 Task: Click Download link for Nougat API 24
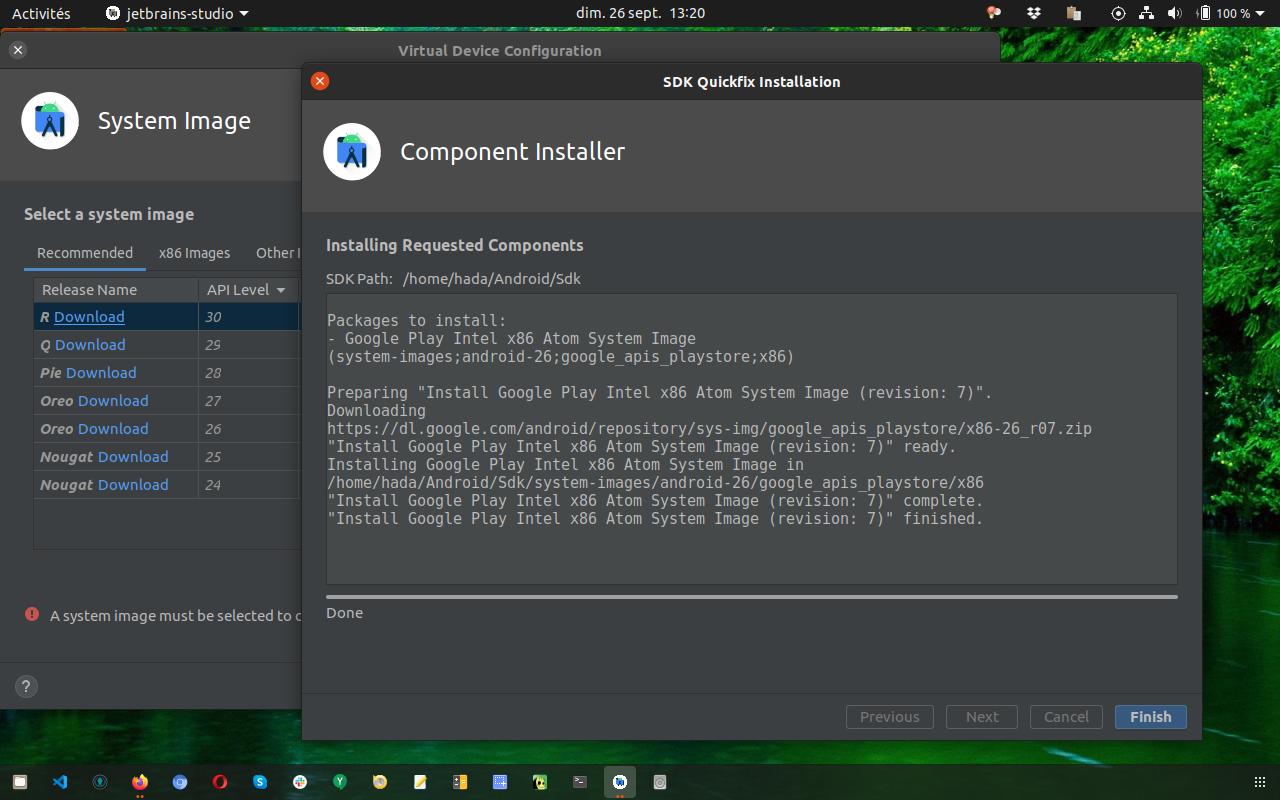tap(133, 485)
